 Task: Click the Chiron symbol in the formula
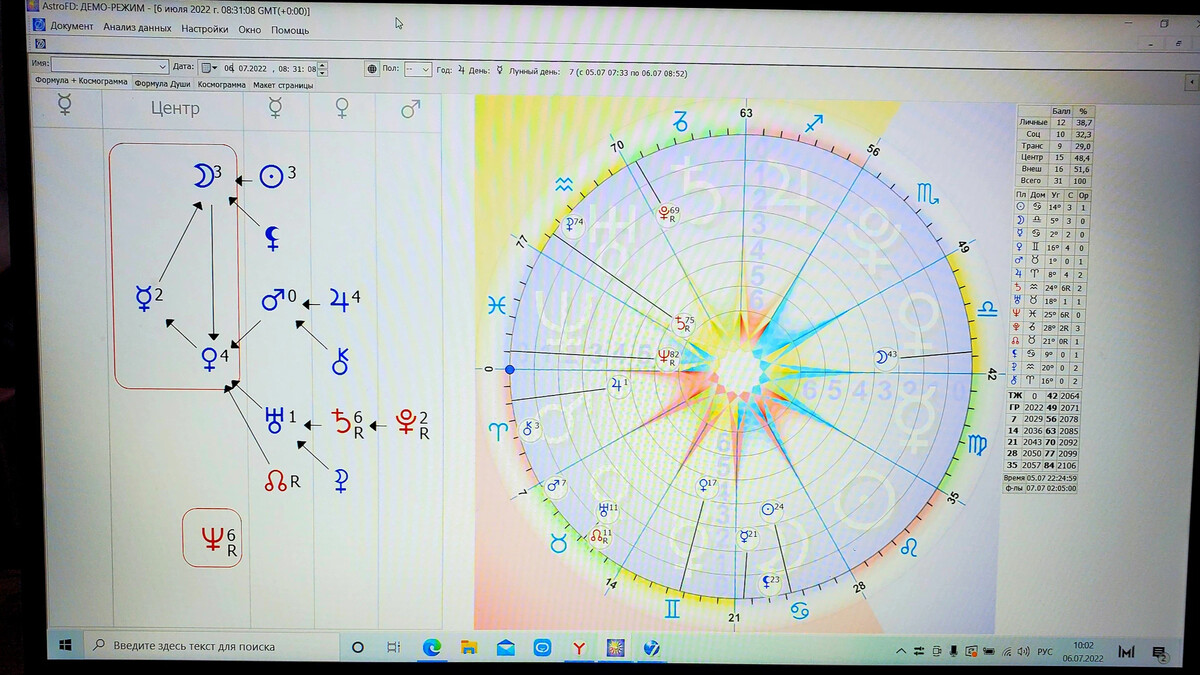340,361
